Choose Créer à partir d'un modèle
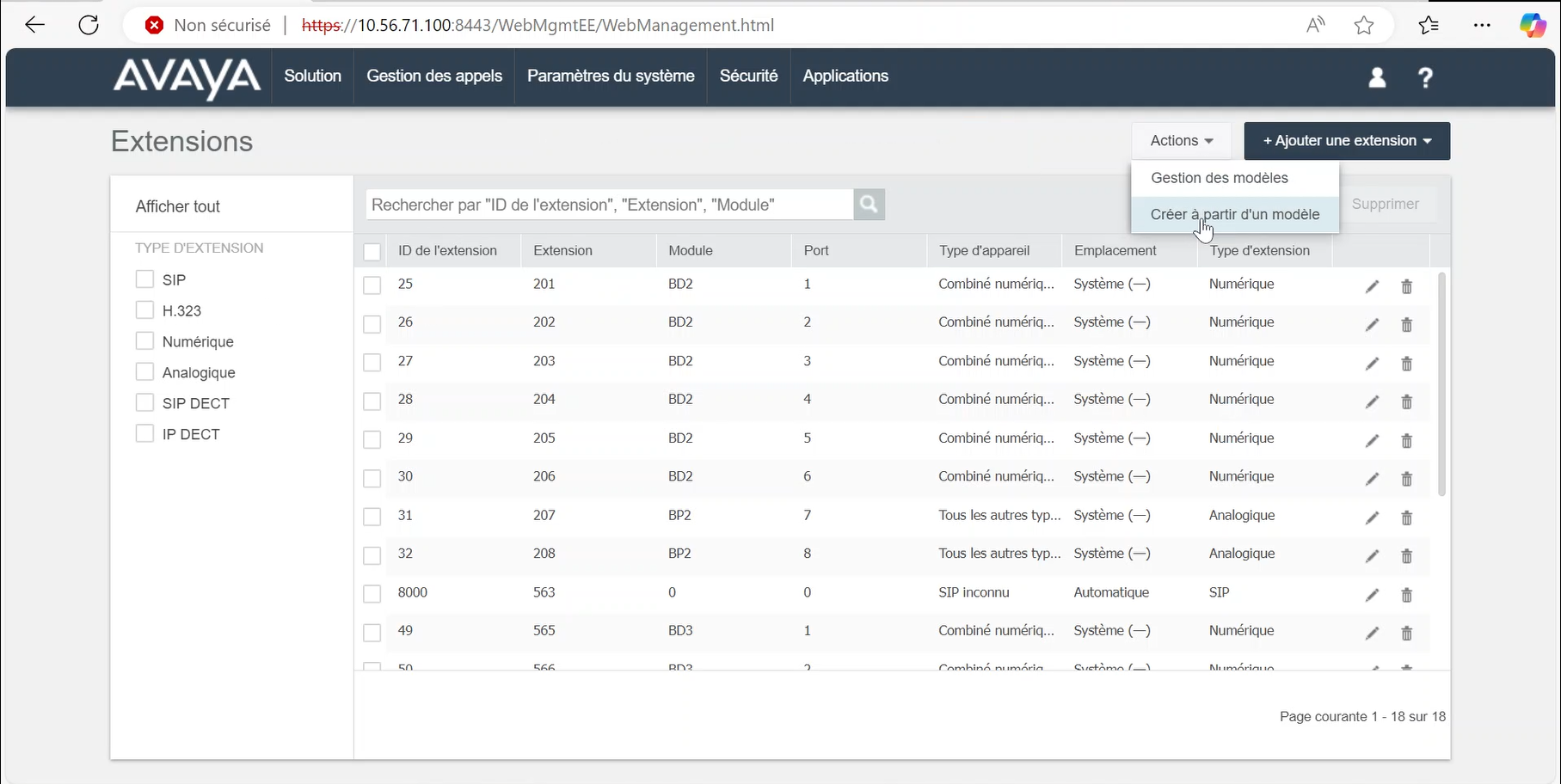 tap(1234, 215)
